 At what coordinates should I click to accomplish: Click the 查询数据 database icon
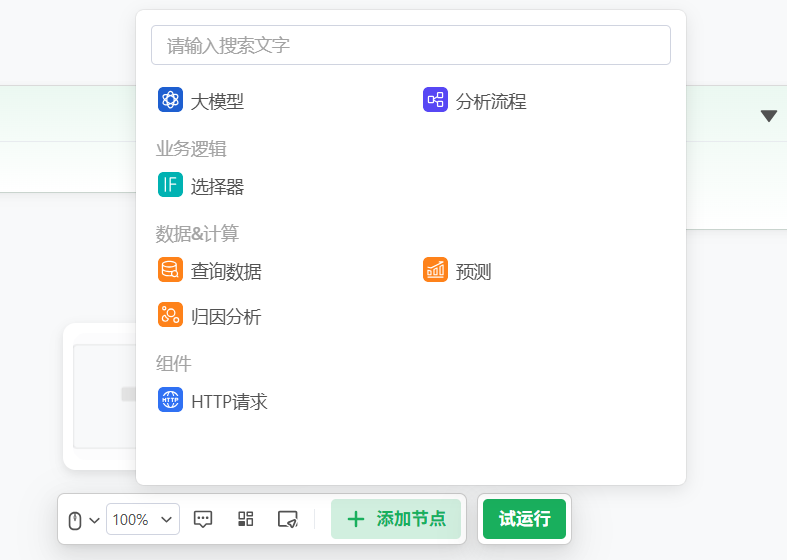pyautogui.click(x=170, y=270)
